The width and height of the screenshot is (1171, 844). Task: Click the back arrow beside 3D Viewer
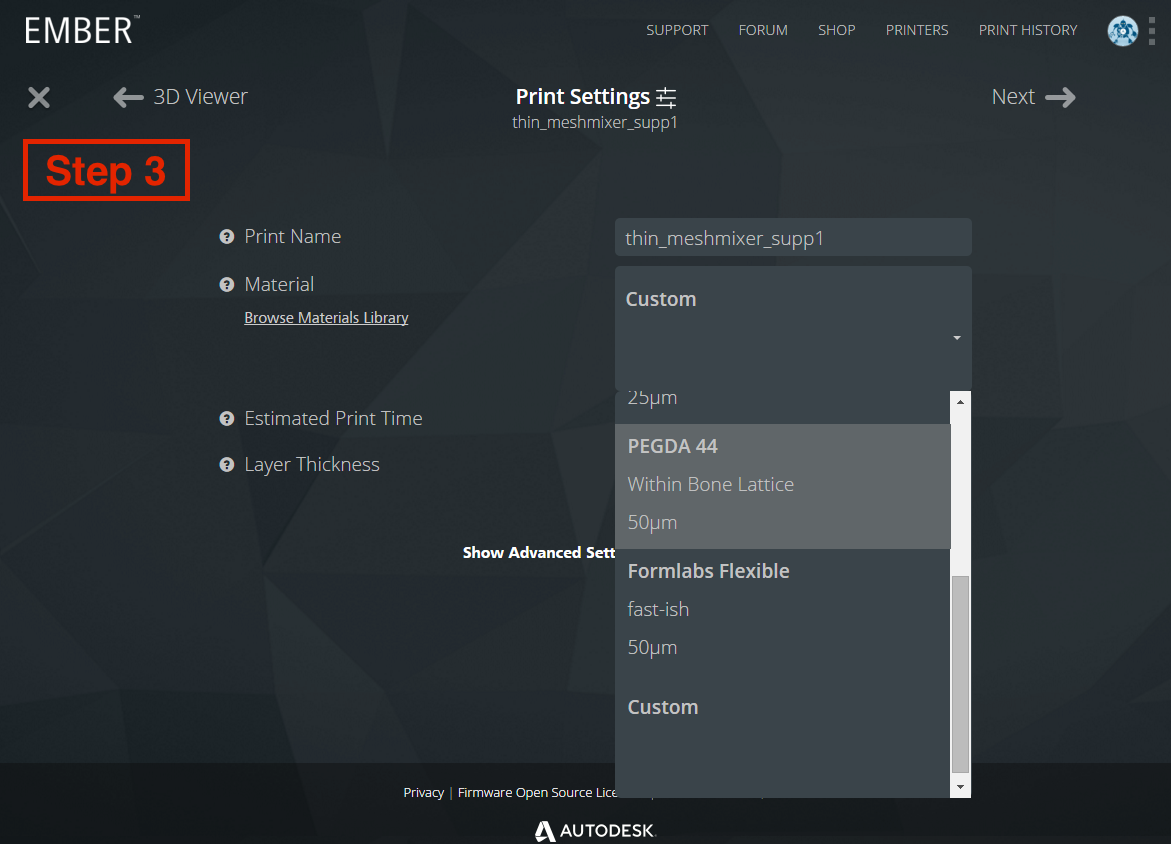[128, 97]
